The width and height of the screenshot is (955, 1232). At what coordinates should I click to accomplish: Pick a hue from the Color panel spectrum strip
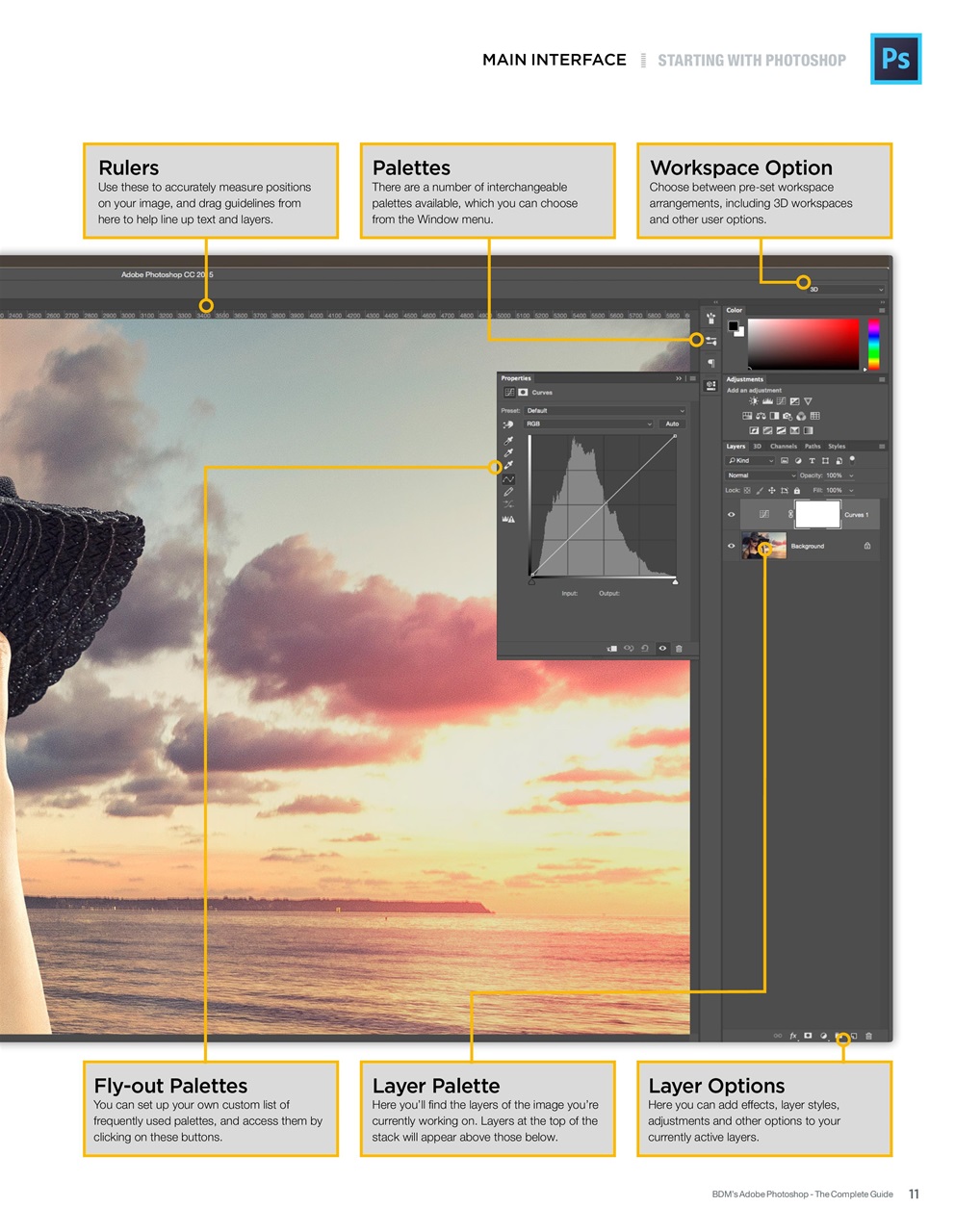coord(873,342)
